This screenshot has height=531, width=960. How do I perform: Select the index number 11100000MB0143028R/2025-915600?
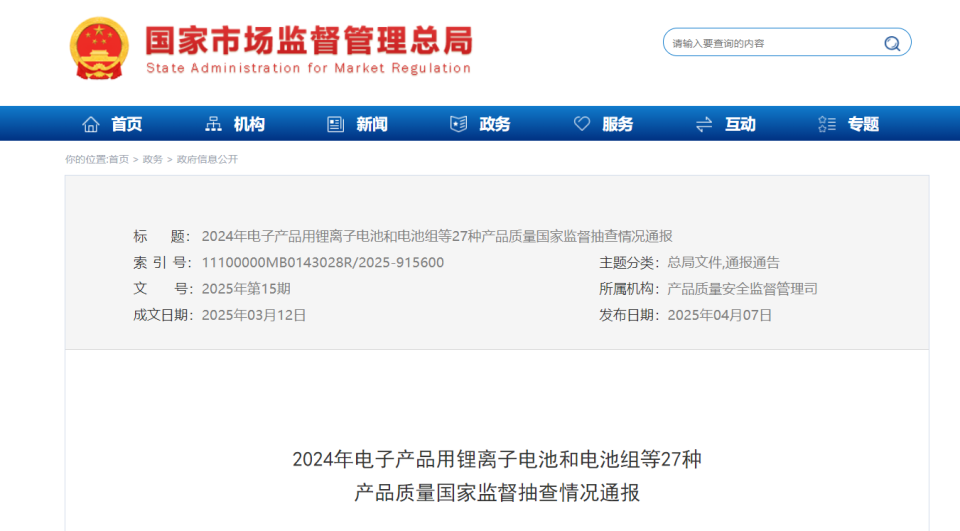(323, 263)
